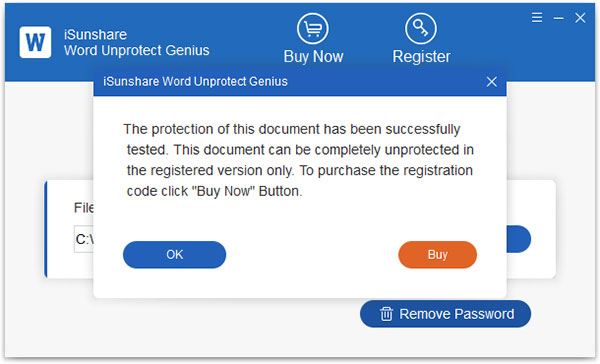This screenshot has height=364, width=600.
Task: Click the blue accent bar of the file panel
Action: 46,229
